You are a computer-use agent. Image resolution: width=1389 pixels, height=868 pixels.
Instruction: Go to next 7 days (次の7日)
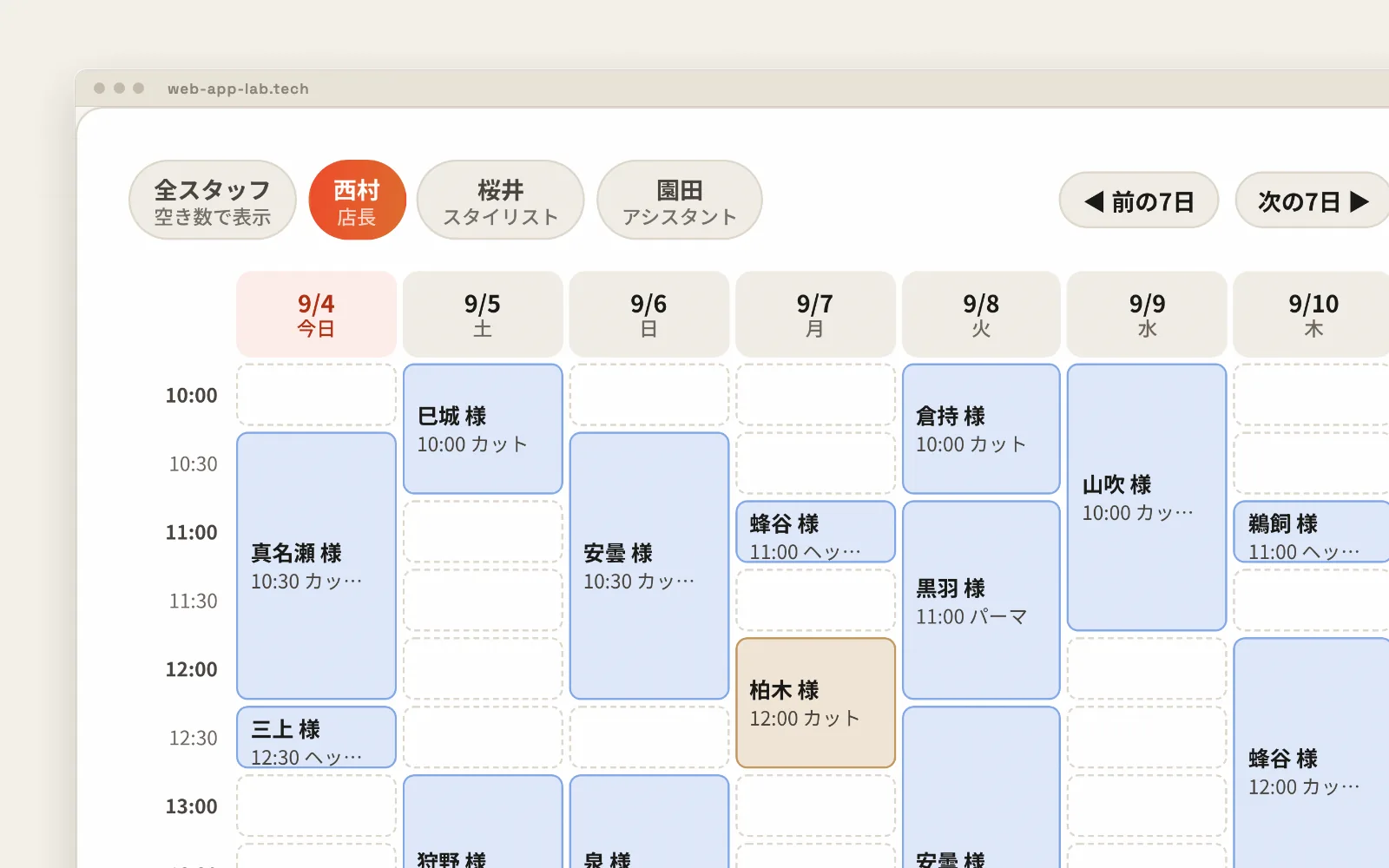tap(1313, 201)
